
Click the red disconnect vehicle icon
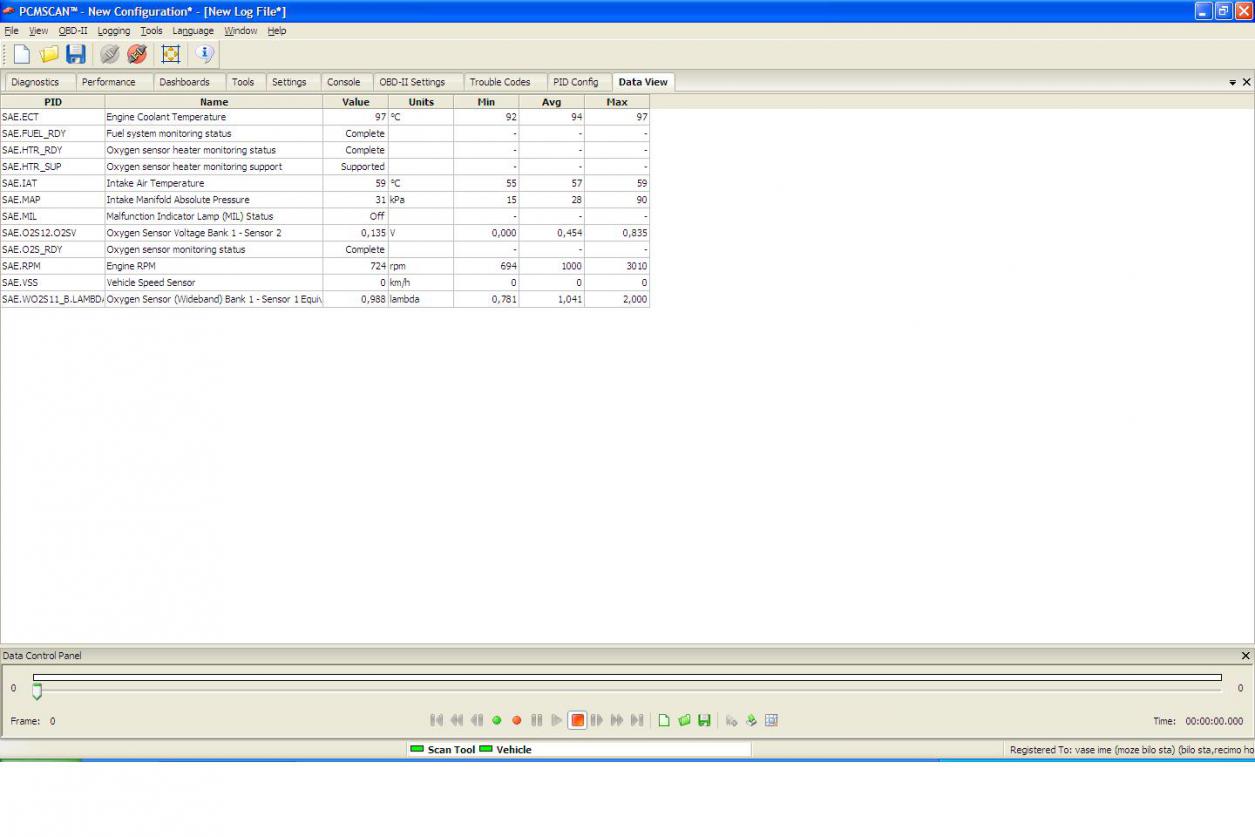[137, 55]
